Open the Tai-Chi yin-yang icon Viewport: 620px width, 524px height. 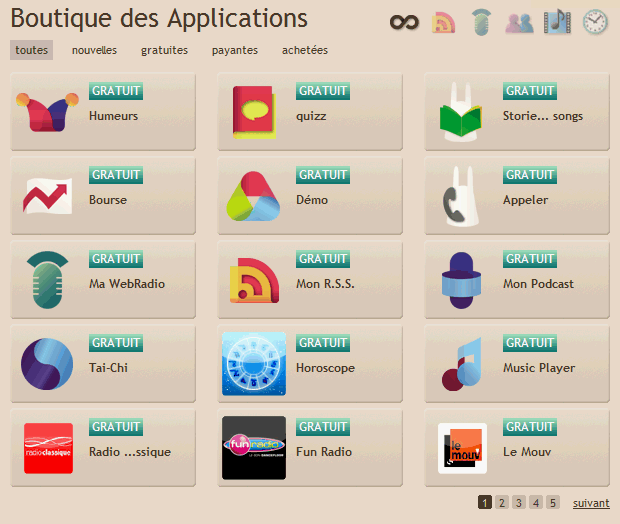point(47,364)
